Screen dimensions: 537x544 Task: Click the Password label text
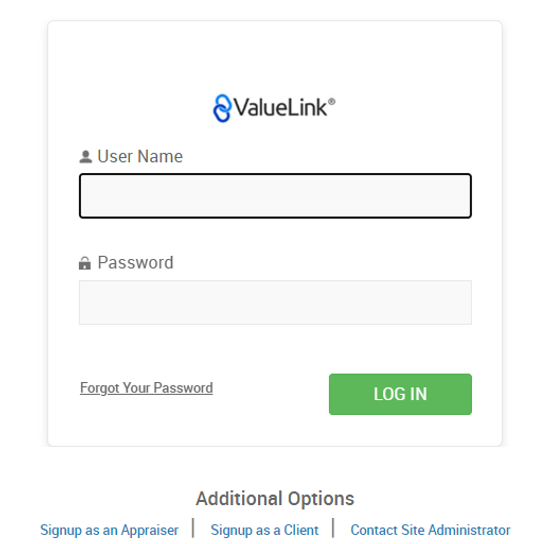pos(135,263)
